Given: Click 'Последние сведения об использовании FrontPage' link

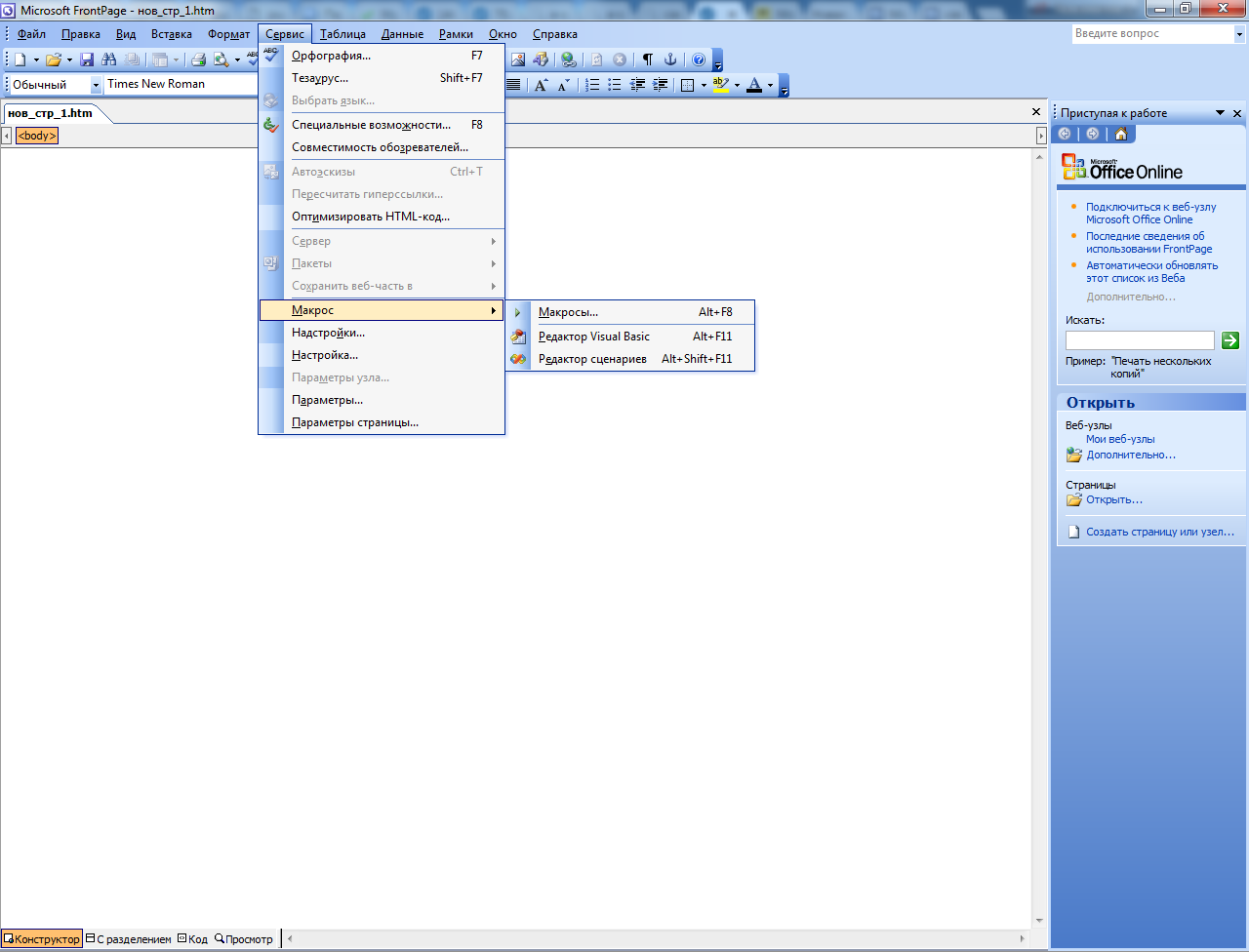Looking at the screenshot, I should 1149,242.
